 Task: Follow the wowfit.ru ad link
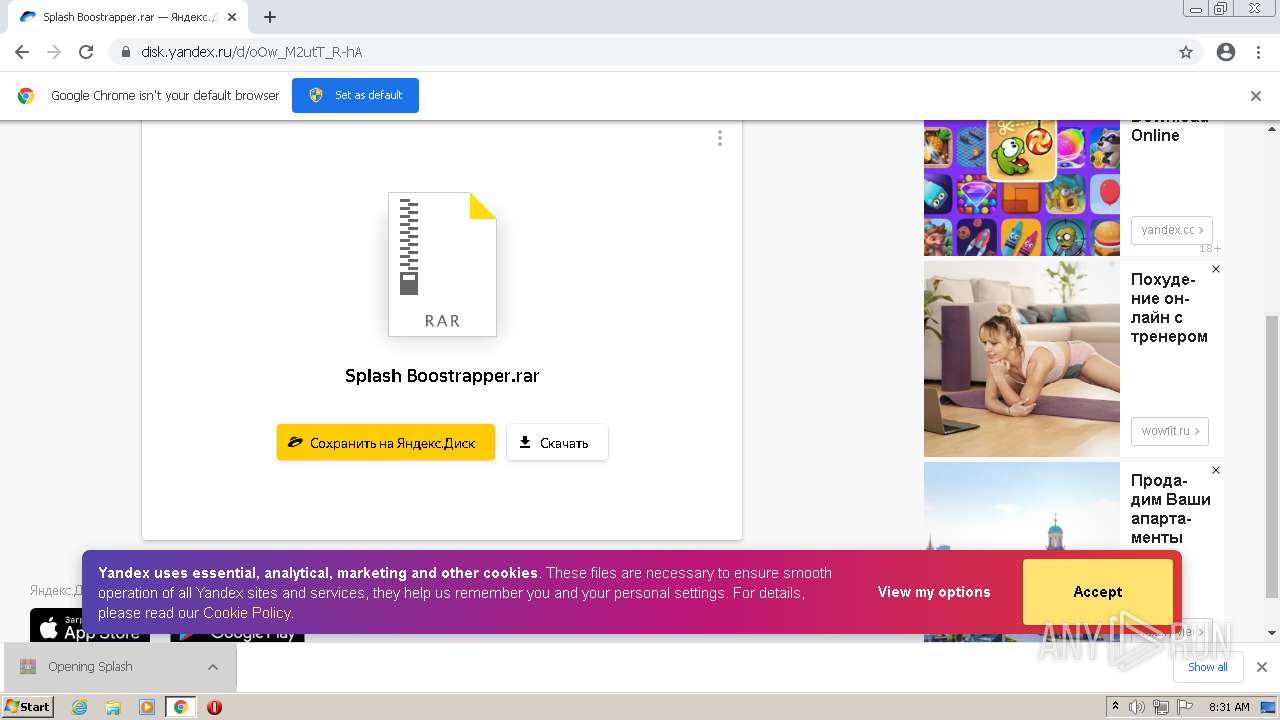pyautogui.click(x=1170, y=431)
